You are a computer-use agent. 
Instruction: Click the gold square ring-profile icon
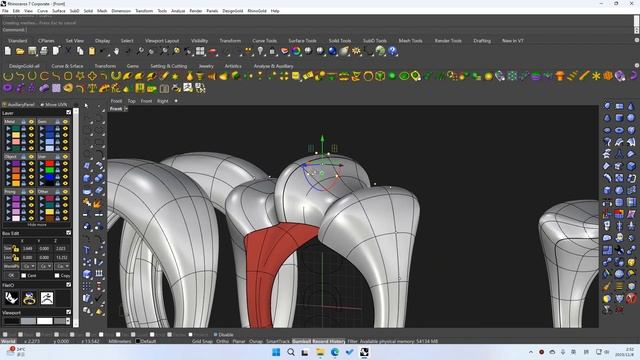coord(68,76)
